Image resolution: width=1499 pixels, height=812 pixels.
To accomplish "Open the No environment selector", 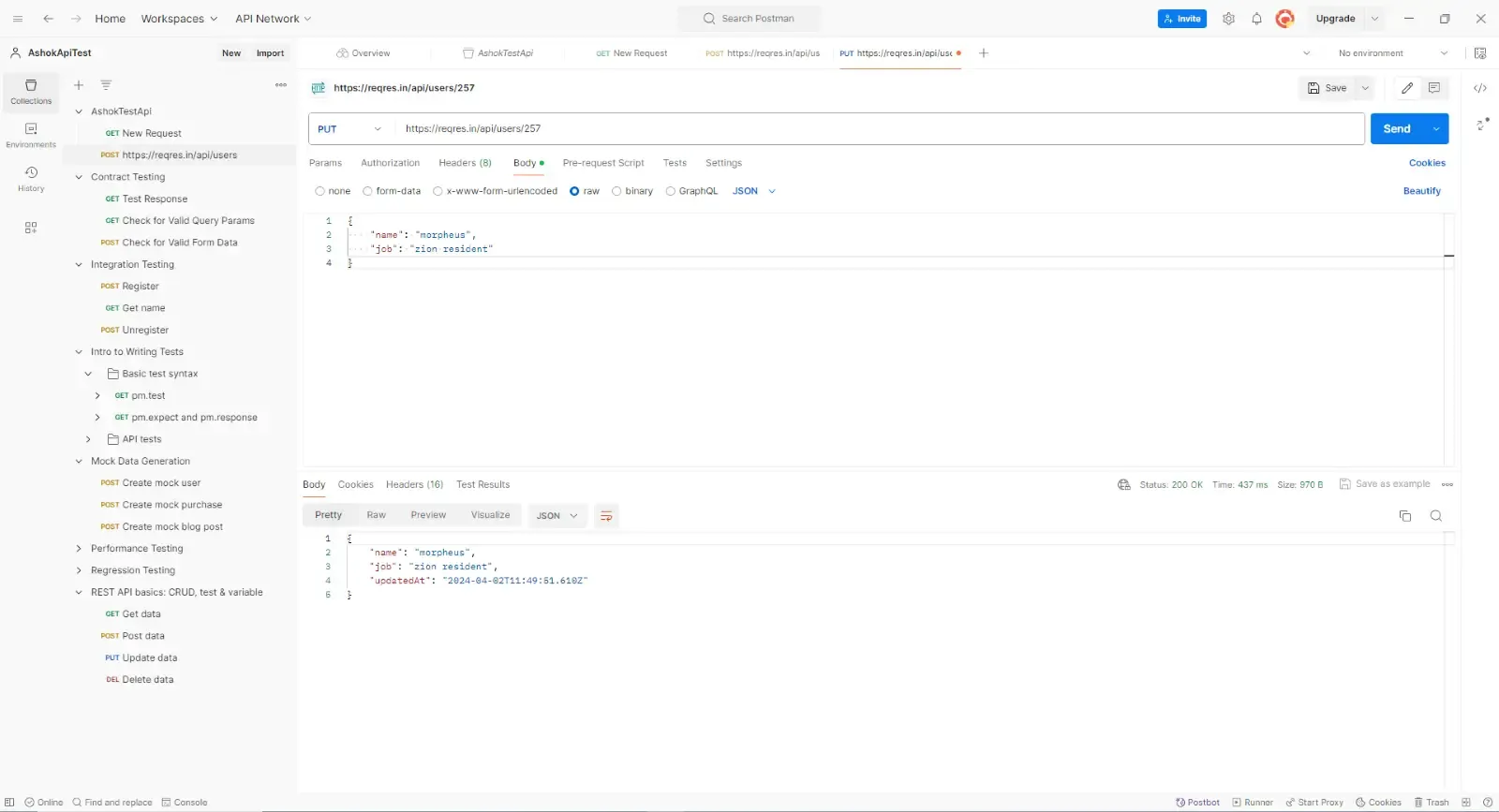I will coord(1391,53).
